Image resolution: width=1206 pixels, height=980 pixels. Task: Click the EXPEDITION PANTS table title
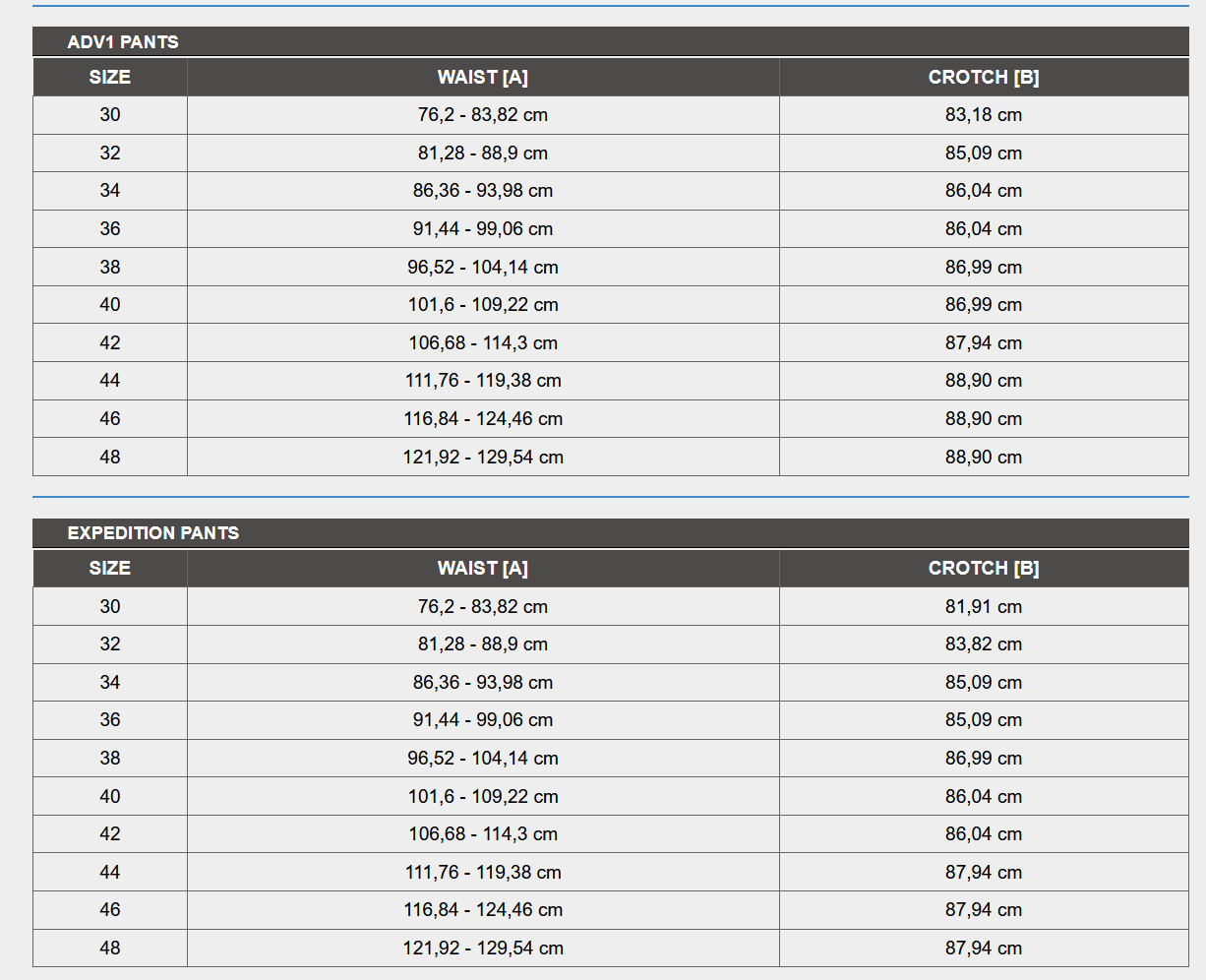click(153, 533)
